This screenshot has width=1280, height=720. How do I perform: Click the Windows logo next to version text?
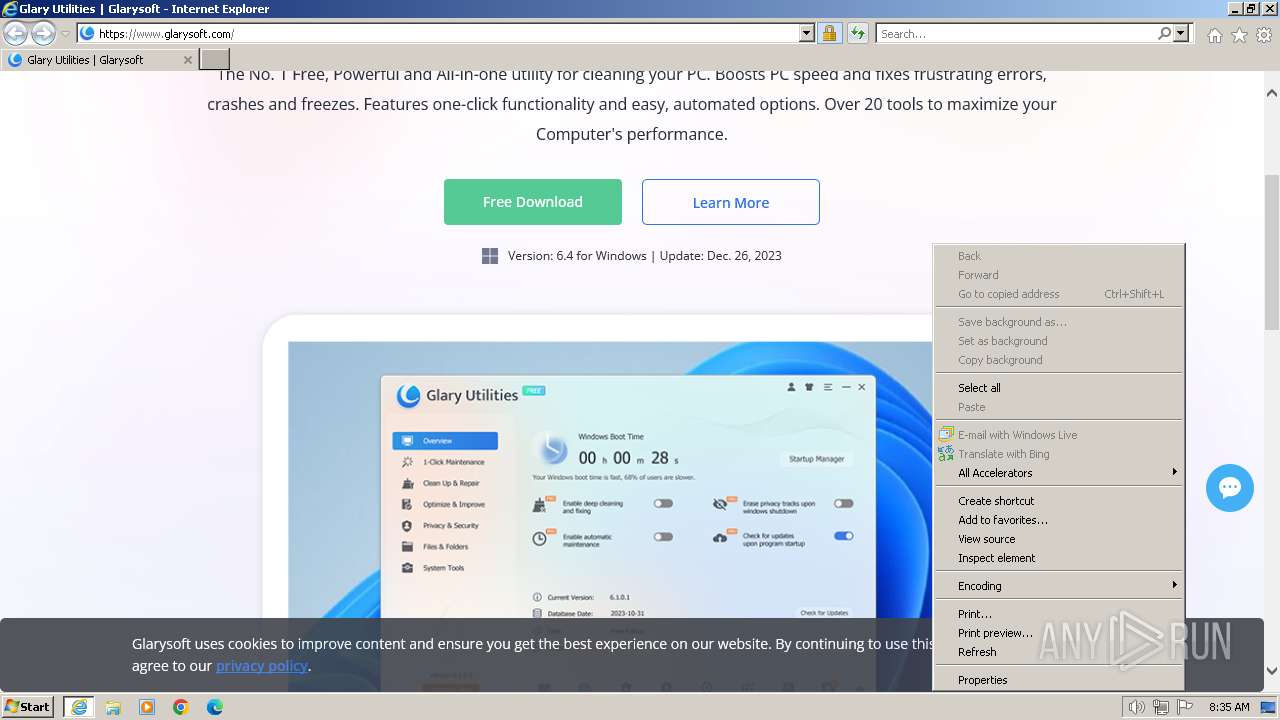tap(490, 256)
